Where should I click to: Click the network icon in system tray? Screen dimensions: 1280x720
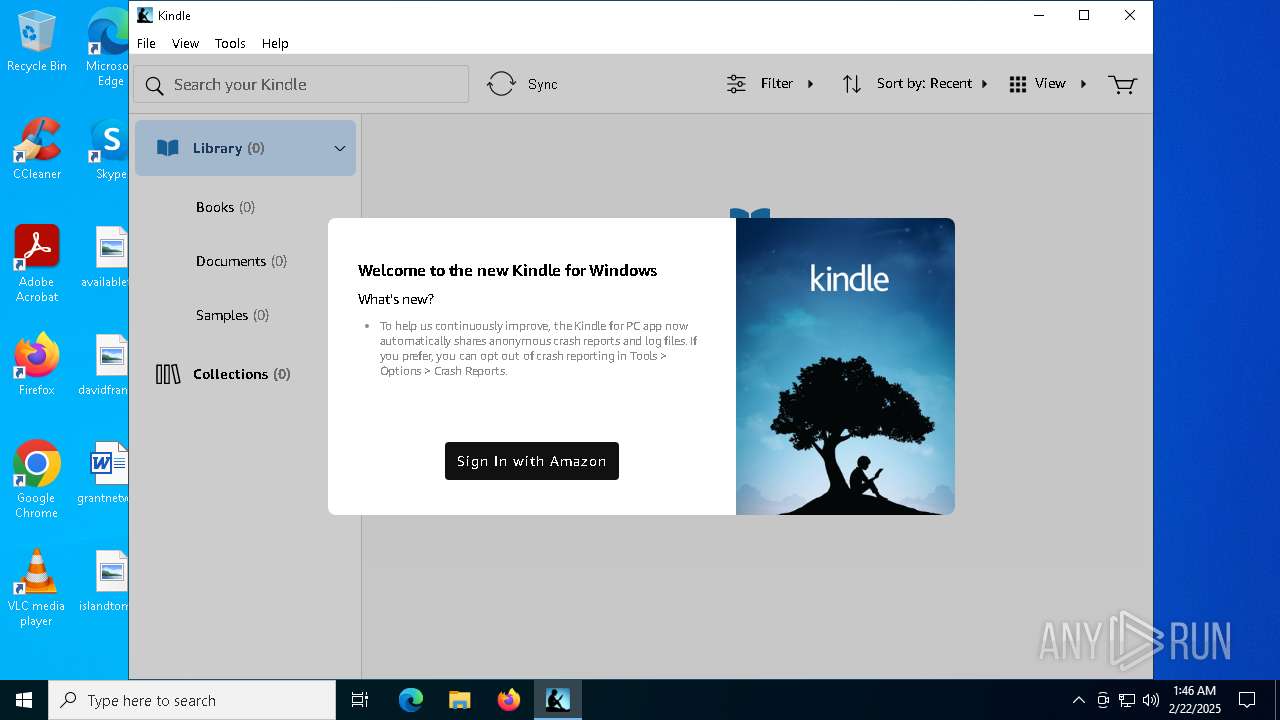pos(1127,700)
